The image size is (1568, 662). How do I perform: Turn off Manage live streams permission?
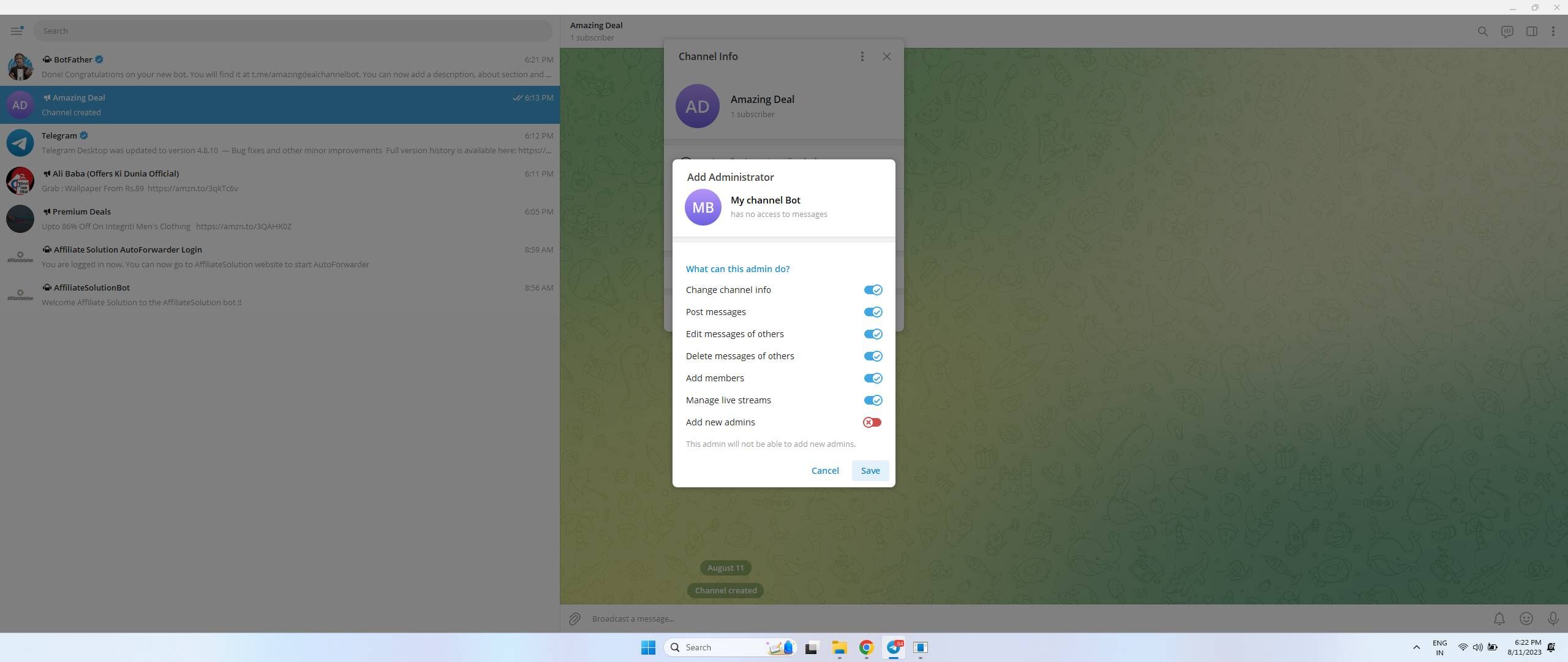click(x=872, y=400)
